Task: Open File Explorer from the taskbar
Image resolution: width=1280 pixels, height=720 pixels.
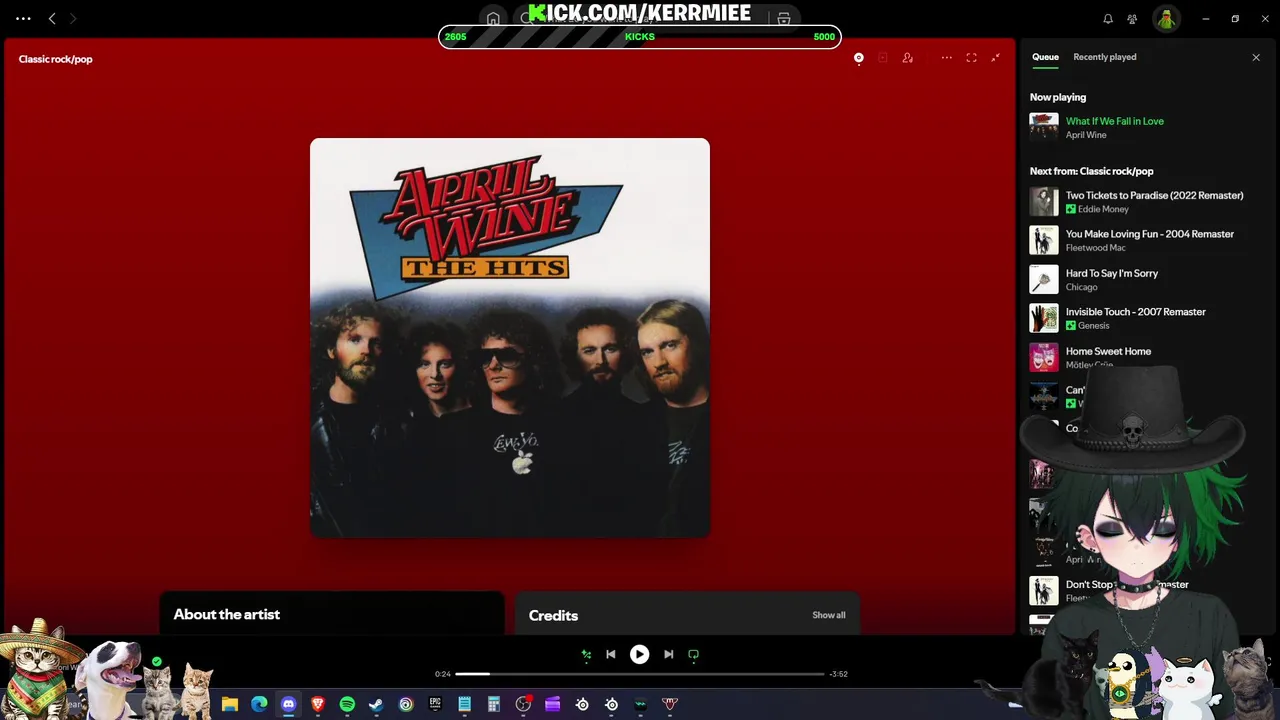Action: (230, 705)
